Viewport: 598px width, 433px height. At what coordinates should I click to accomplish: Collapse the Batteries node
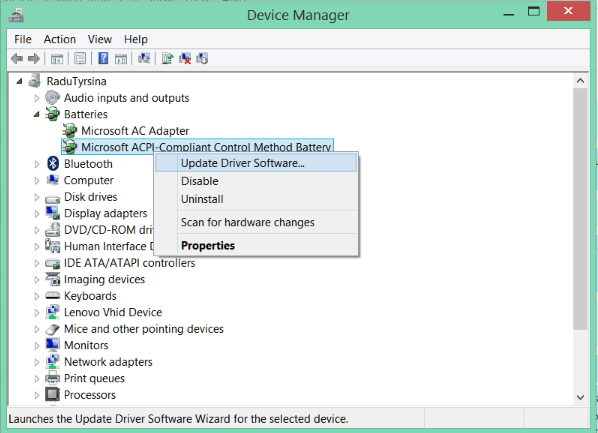click(x=37, y=114)
